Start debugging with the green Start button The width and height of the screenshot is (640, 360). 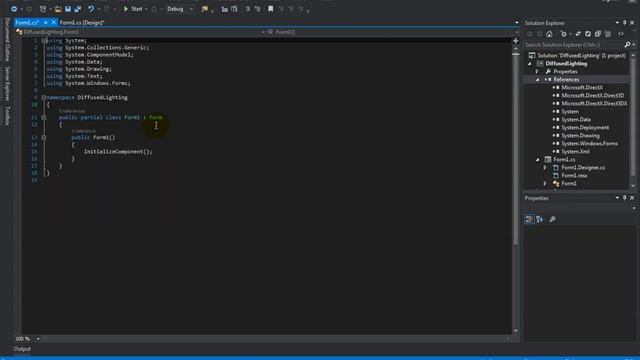pyautogui.click(x=133, y=9)
